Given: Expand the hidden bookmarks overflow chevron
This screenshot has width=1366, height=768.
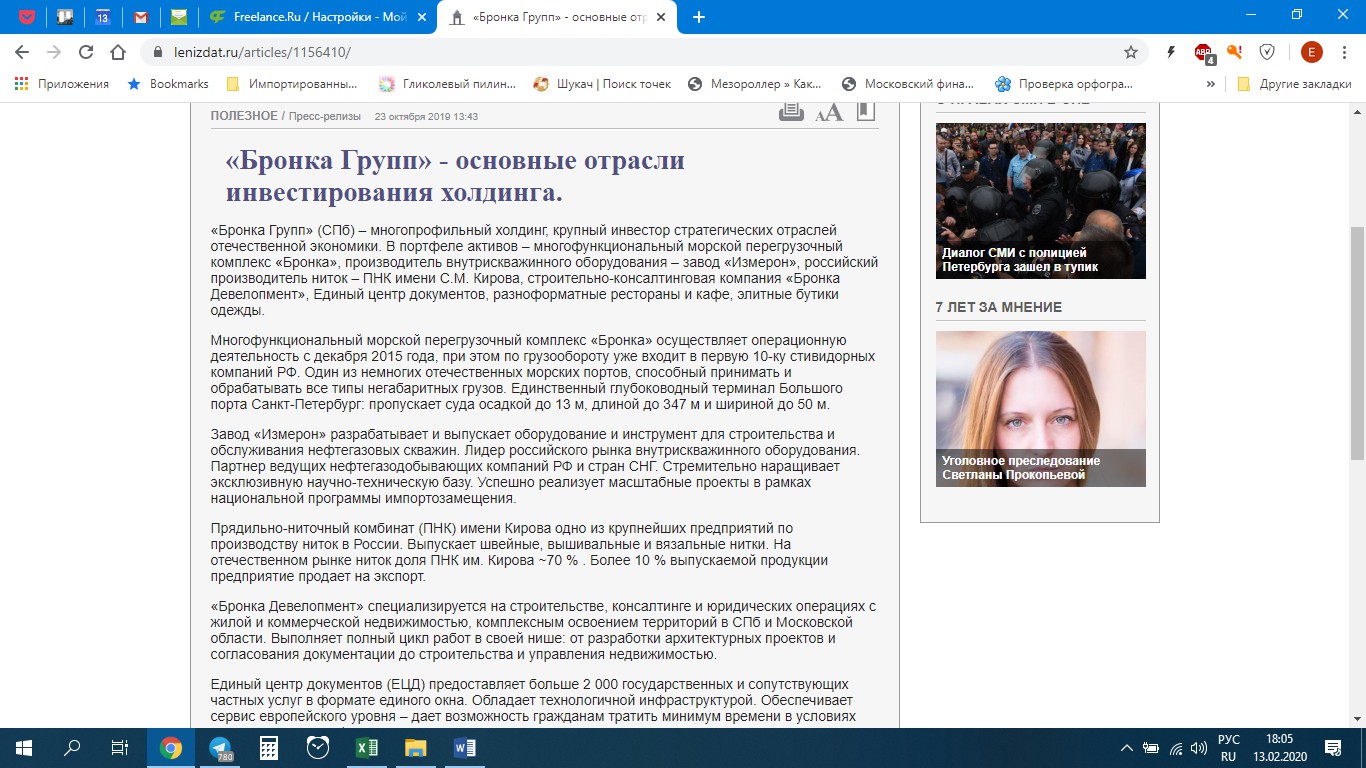Looking at the screenshot, I should pyautogui.click(x=1211, y=84).
